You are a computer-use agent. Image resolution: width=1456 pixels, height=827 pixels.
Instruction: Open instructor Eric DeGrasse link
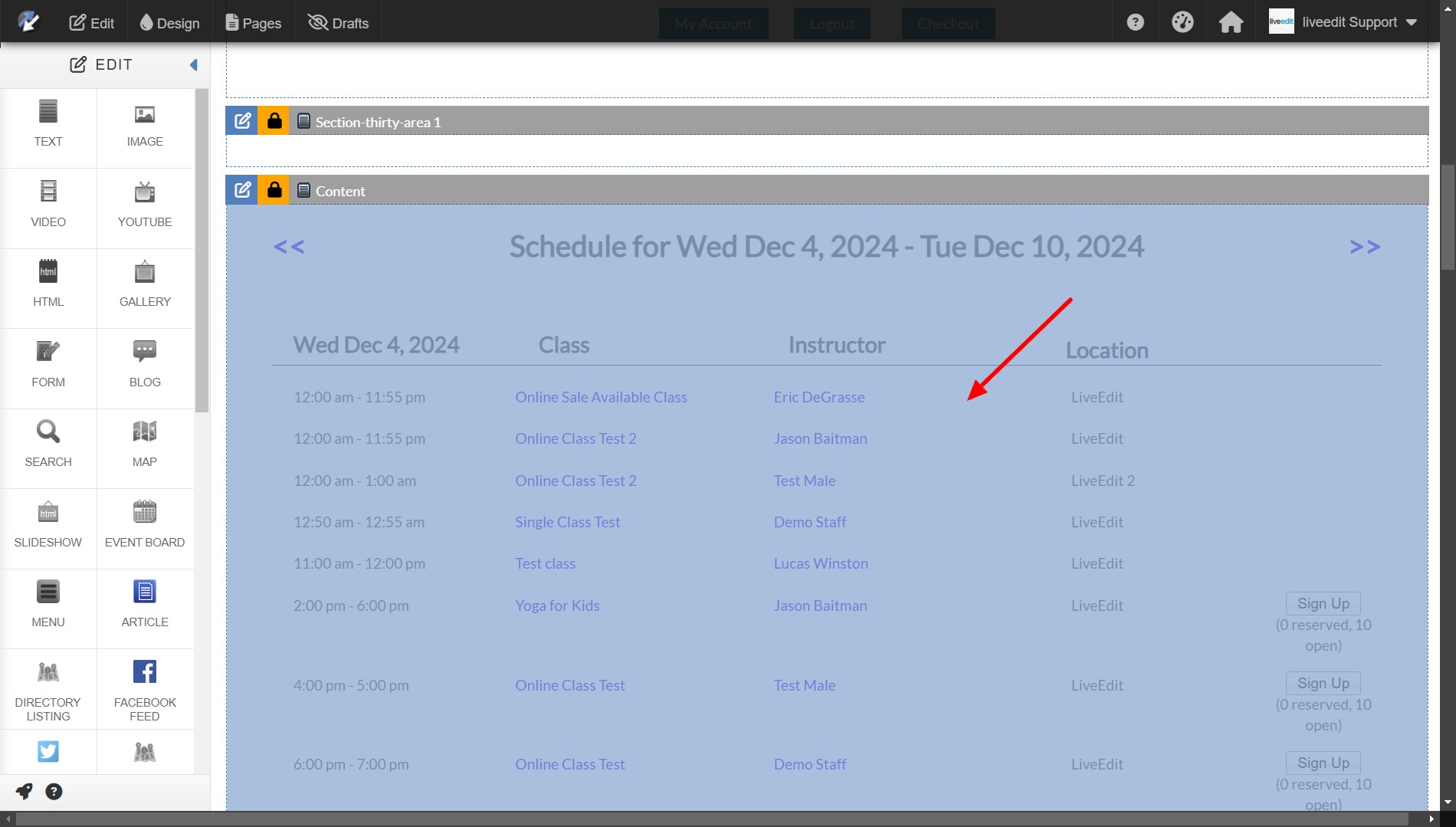pos(819,397)
